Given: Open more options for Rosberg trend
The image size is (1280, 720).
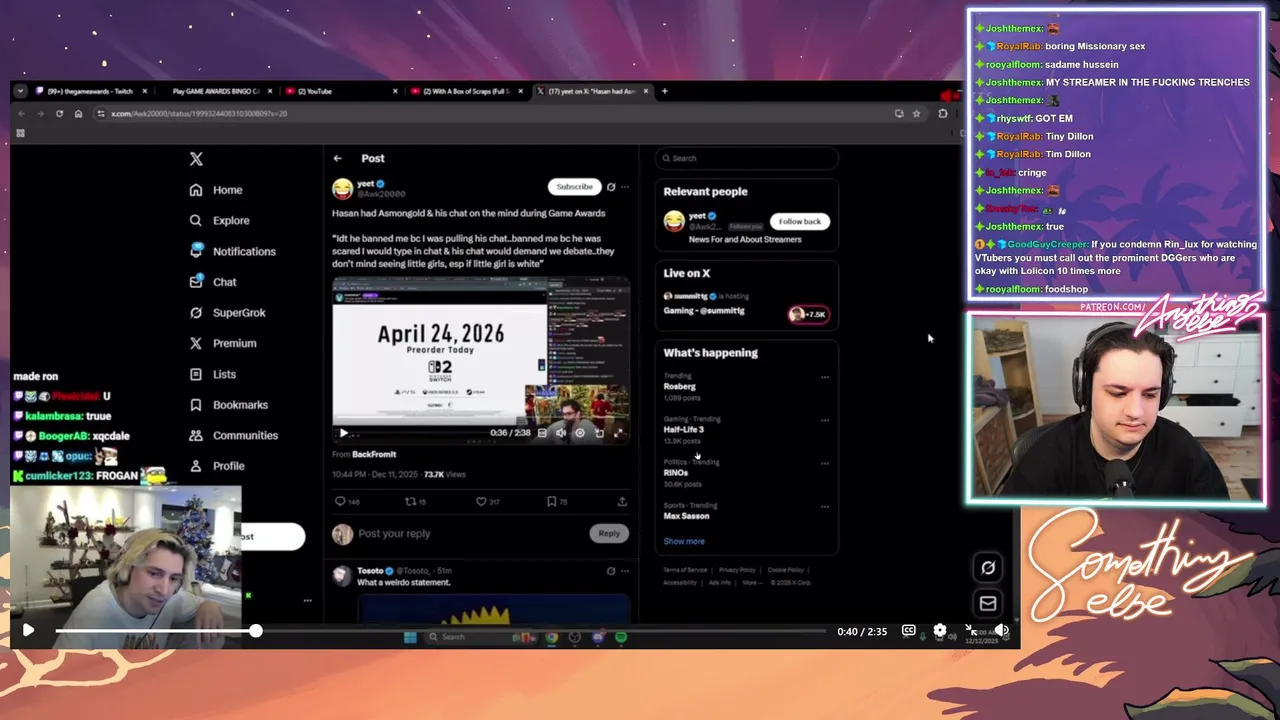Looking at the screenshot, I should (x=825, y=377).
